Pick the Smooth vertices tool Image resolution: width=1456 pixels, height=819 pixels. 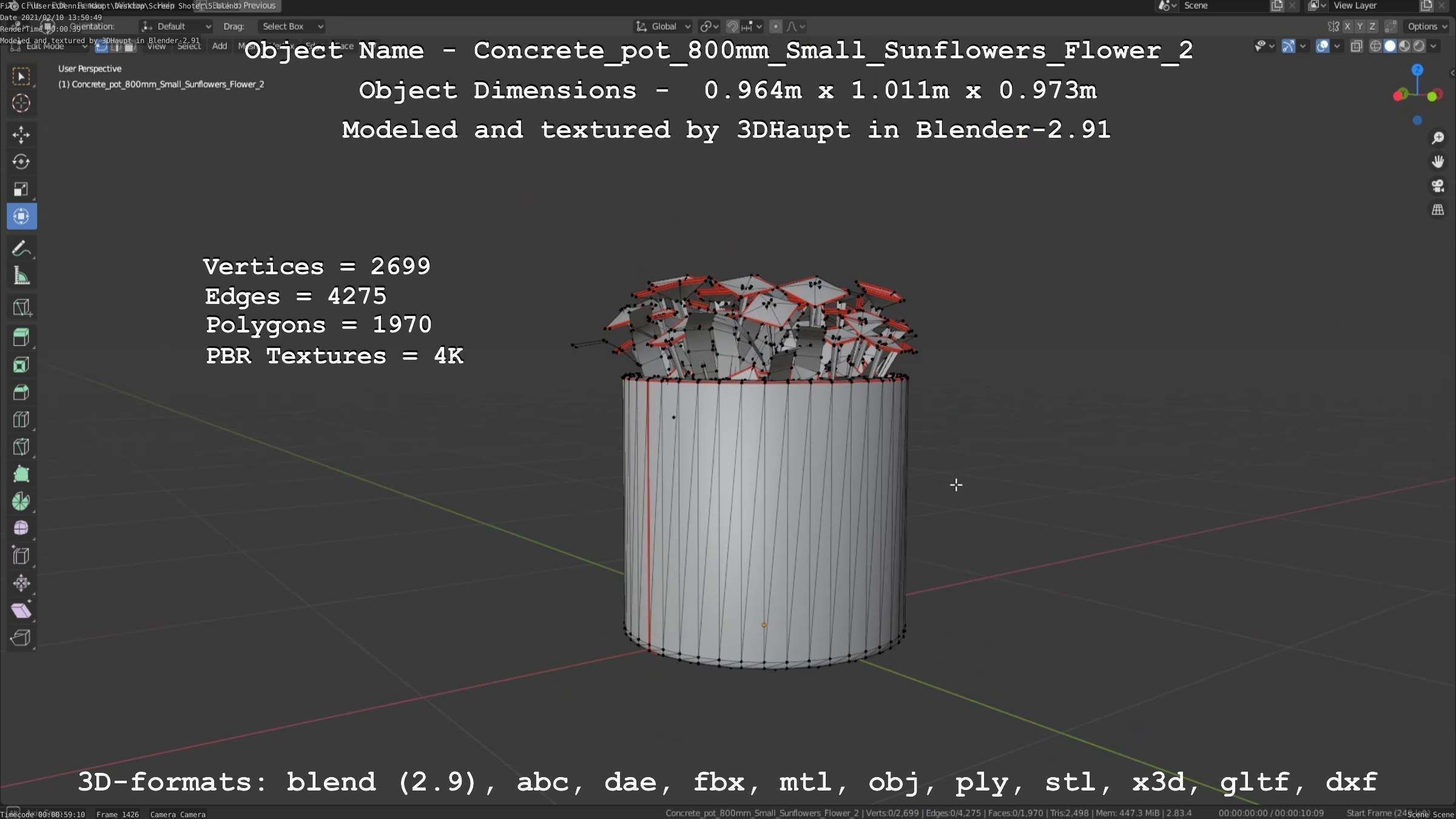(x=21, y=528)
